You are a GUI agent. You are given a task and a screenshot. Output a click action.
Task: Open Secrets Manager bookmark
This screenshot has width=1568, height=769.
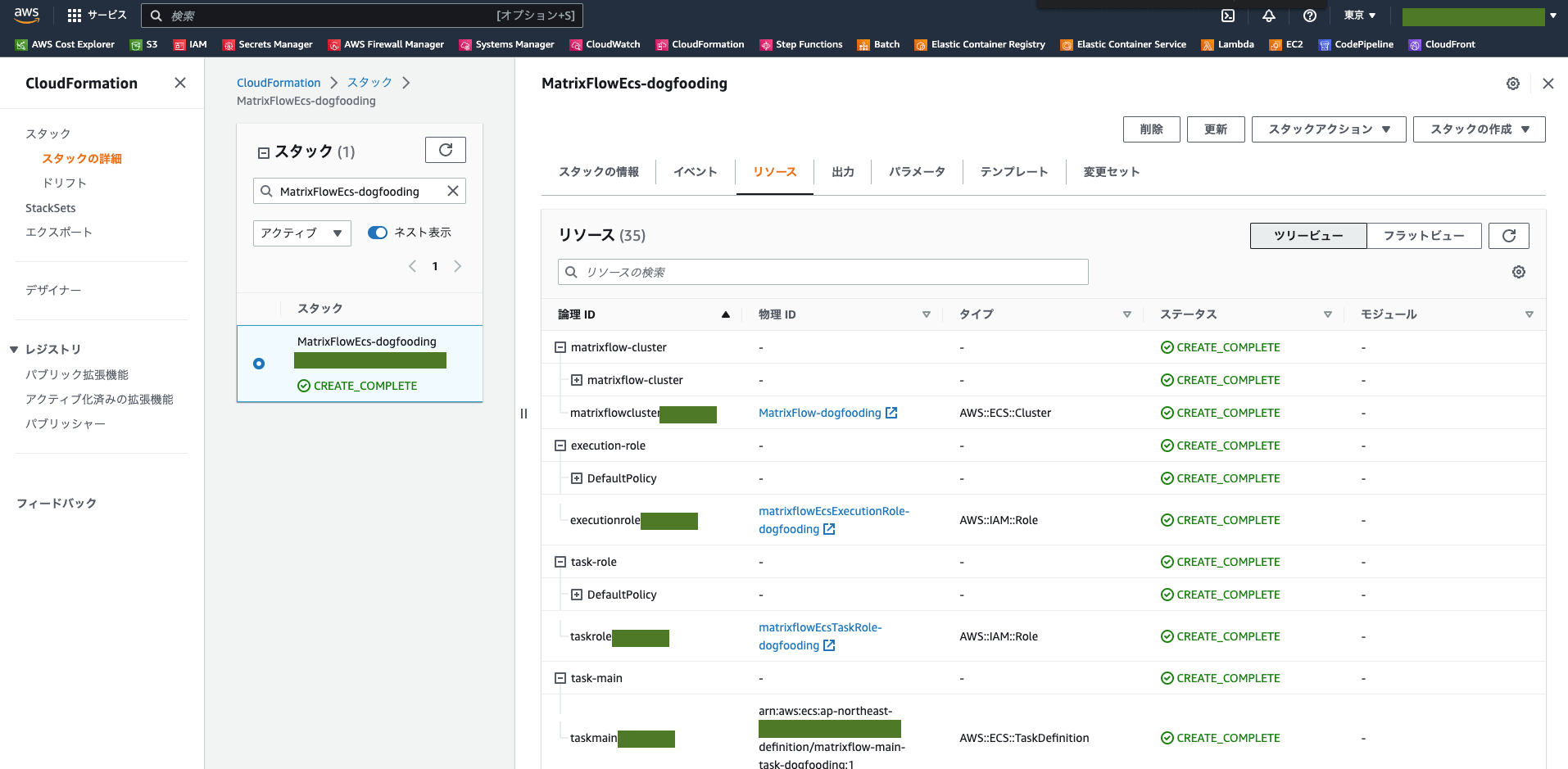(x=267, y=44)
